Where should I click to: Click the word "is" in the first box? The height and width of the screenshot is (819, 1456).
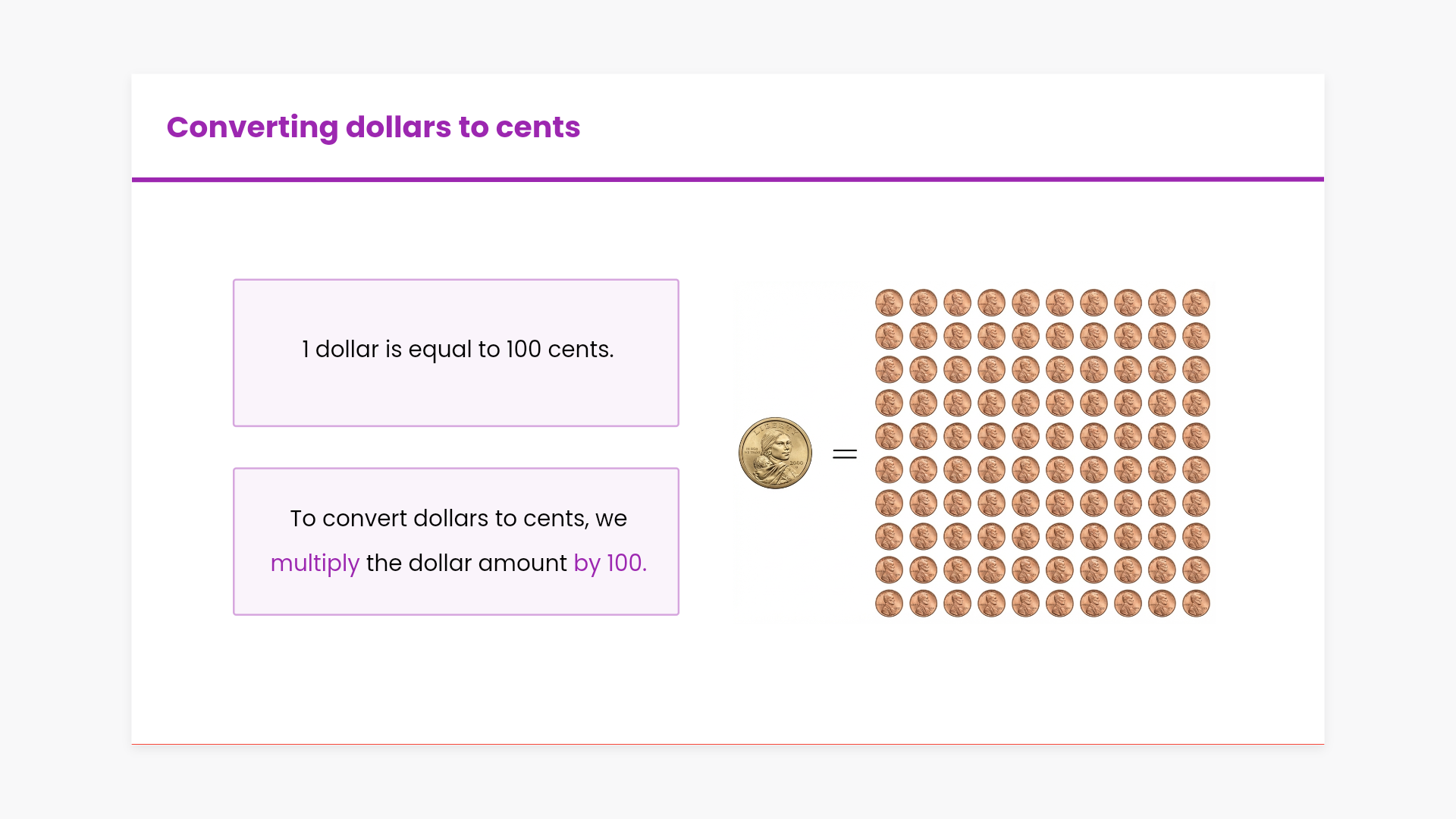click(393, 350)
